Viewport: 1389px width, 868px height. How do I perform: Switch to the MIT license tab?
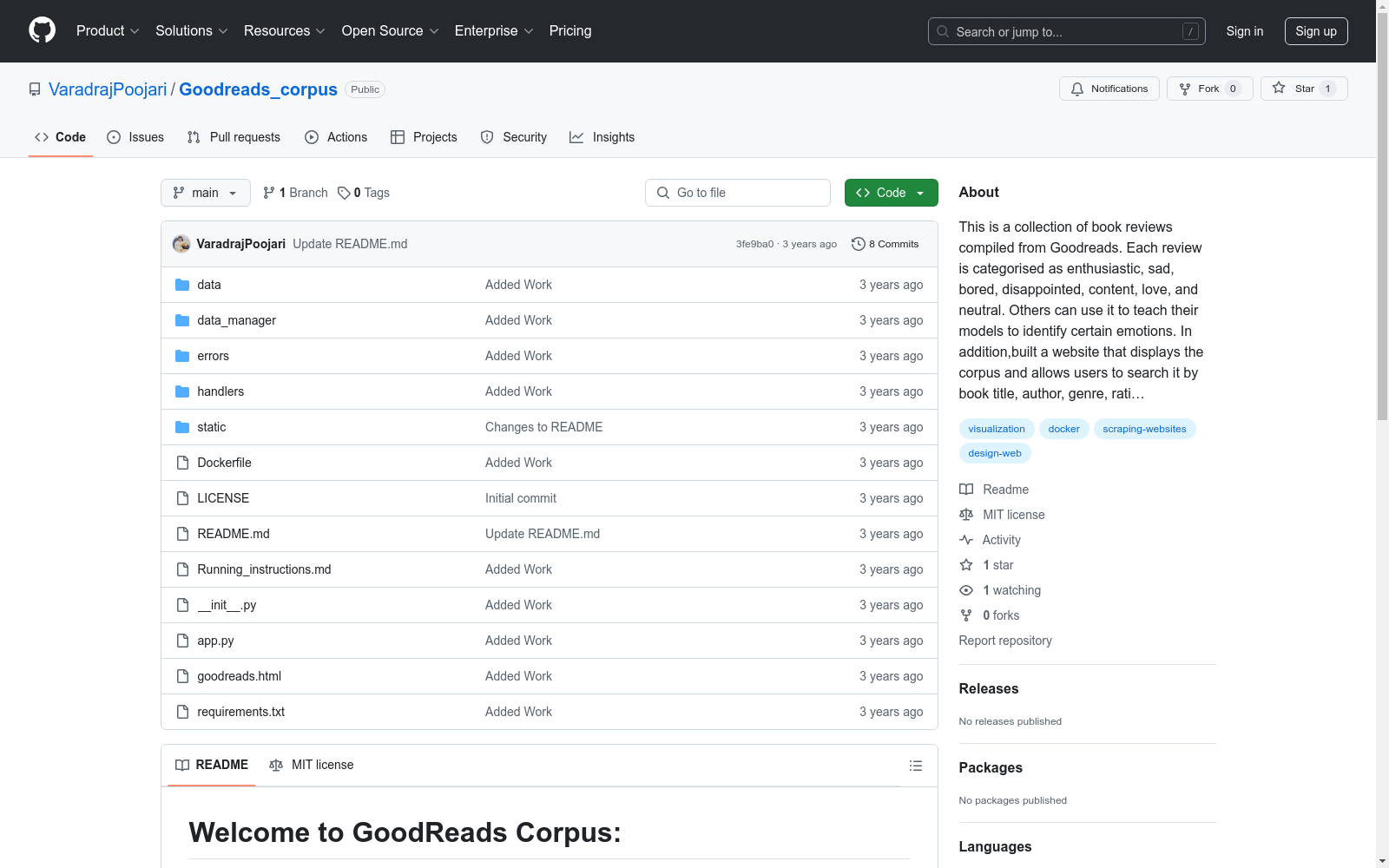(312, 765)
